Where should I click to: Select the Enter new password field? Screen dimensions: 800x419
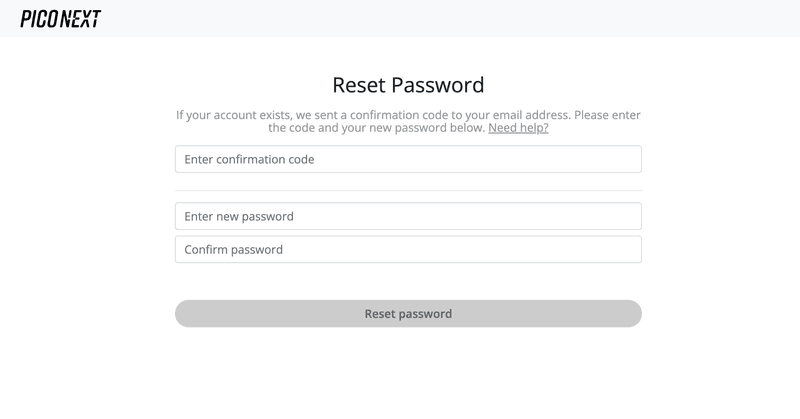point(408,216)
